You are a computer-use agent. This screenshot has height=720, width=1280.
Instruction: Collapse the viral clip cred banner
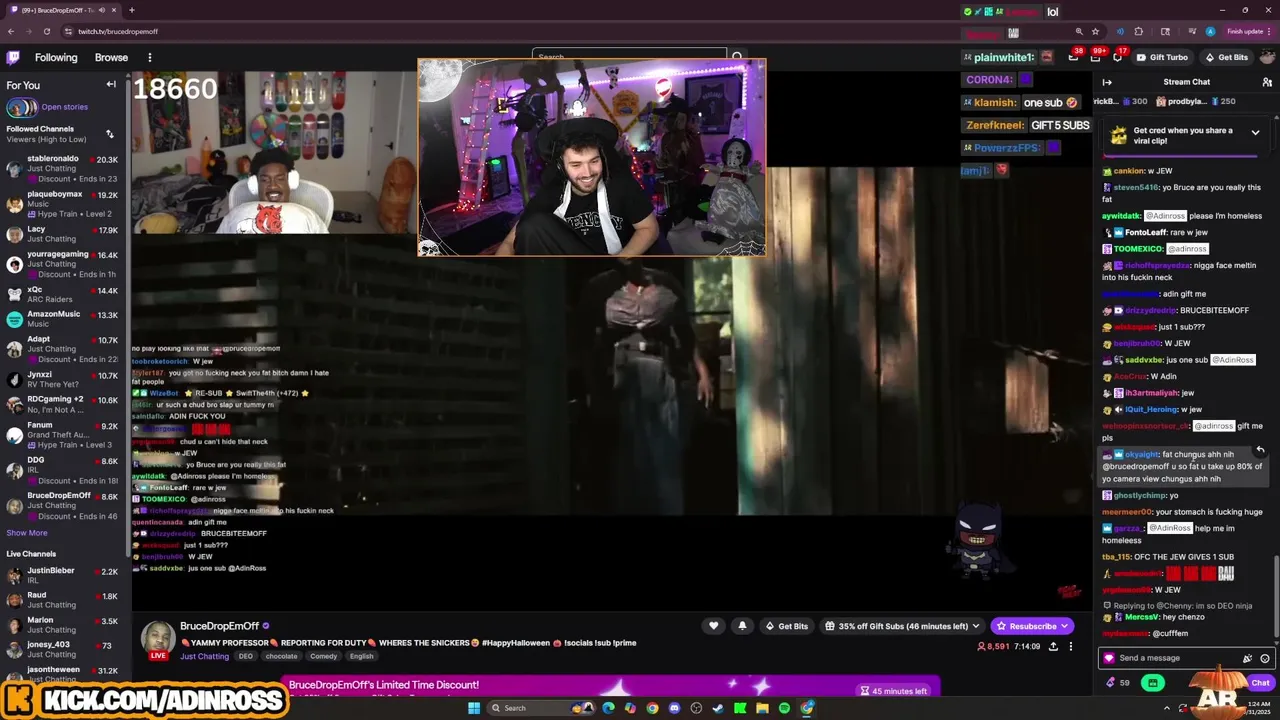[1255, 132]
